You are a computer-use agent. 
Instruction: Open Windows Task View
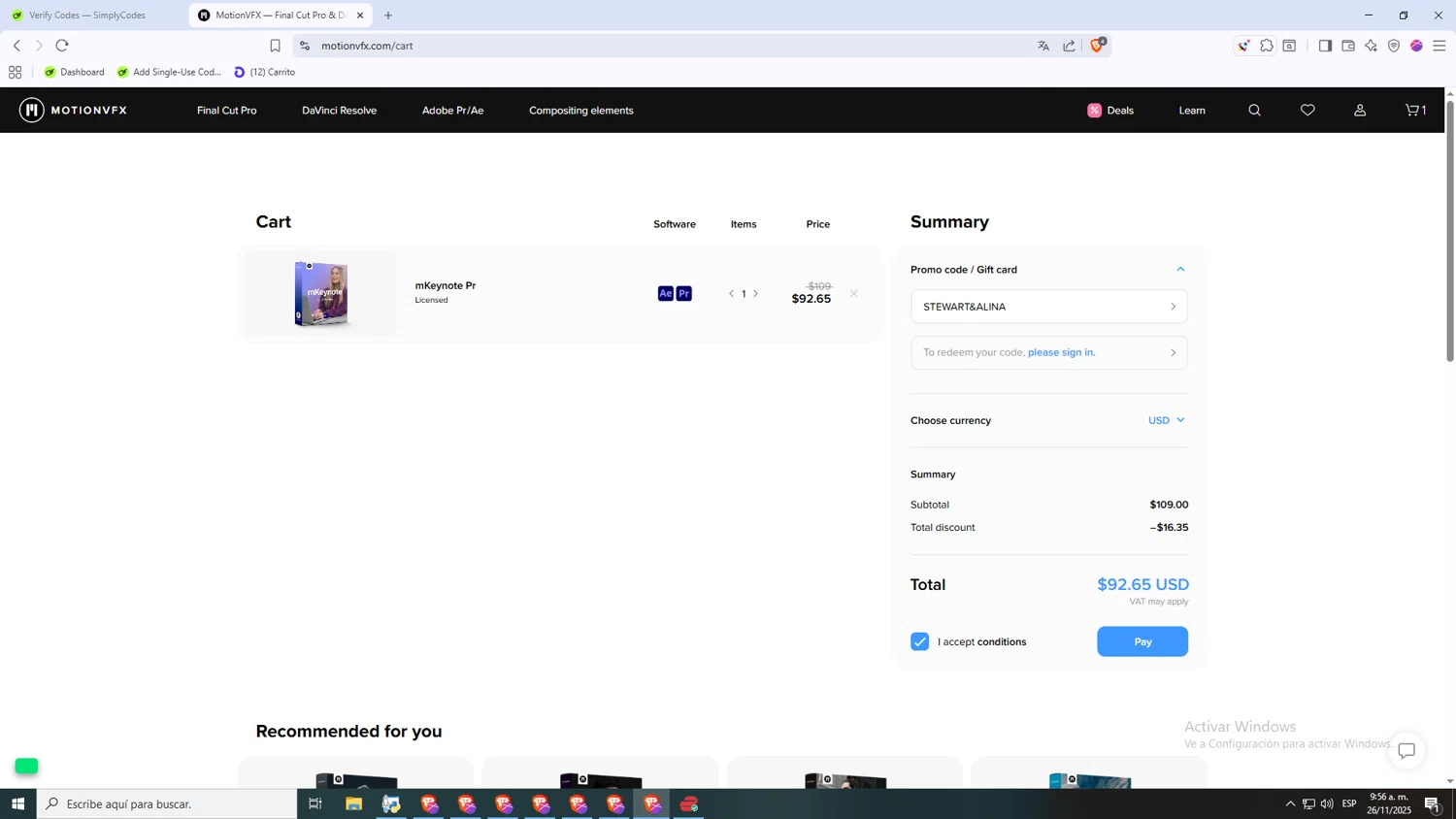[315, 803]
